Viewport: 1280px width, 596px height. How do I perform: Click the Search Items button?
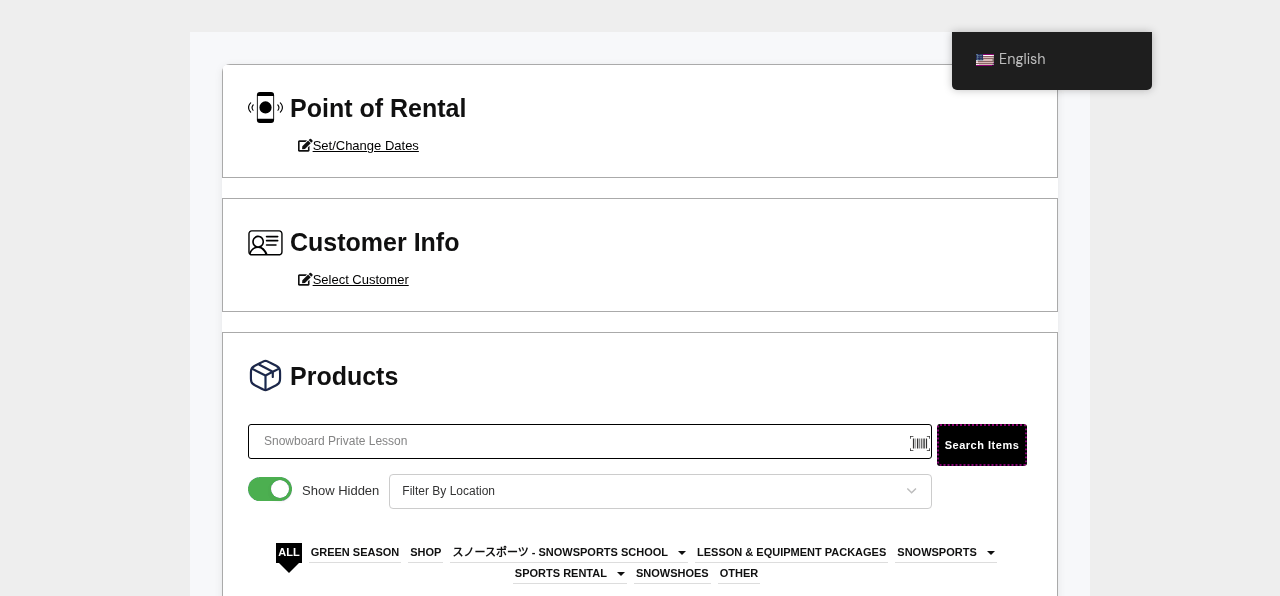point(982,445)
